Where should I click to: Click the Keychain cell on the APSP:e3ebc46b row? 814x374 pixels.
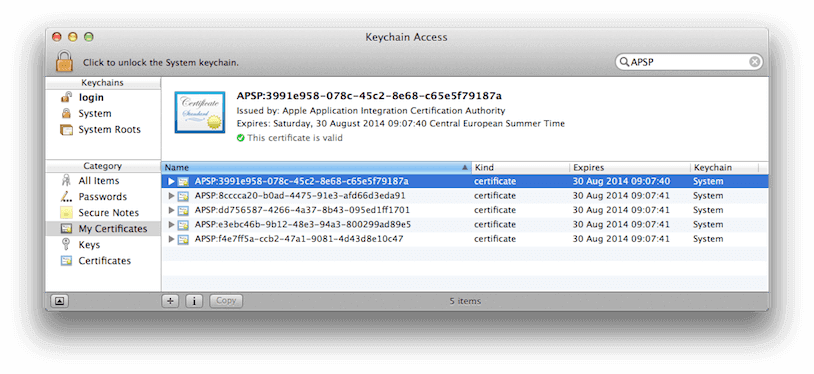pyautogui.click(x=708, y=224)
